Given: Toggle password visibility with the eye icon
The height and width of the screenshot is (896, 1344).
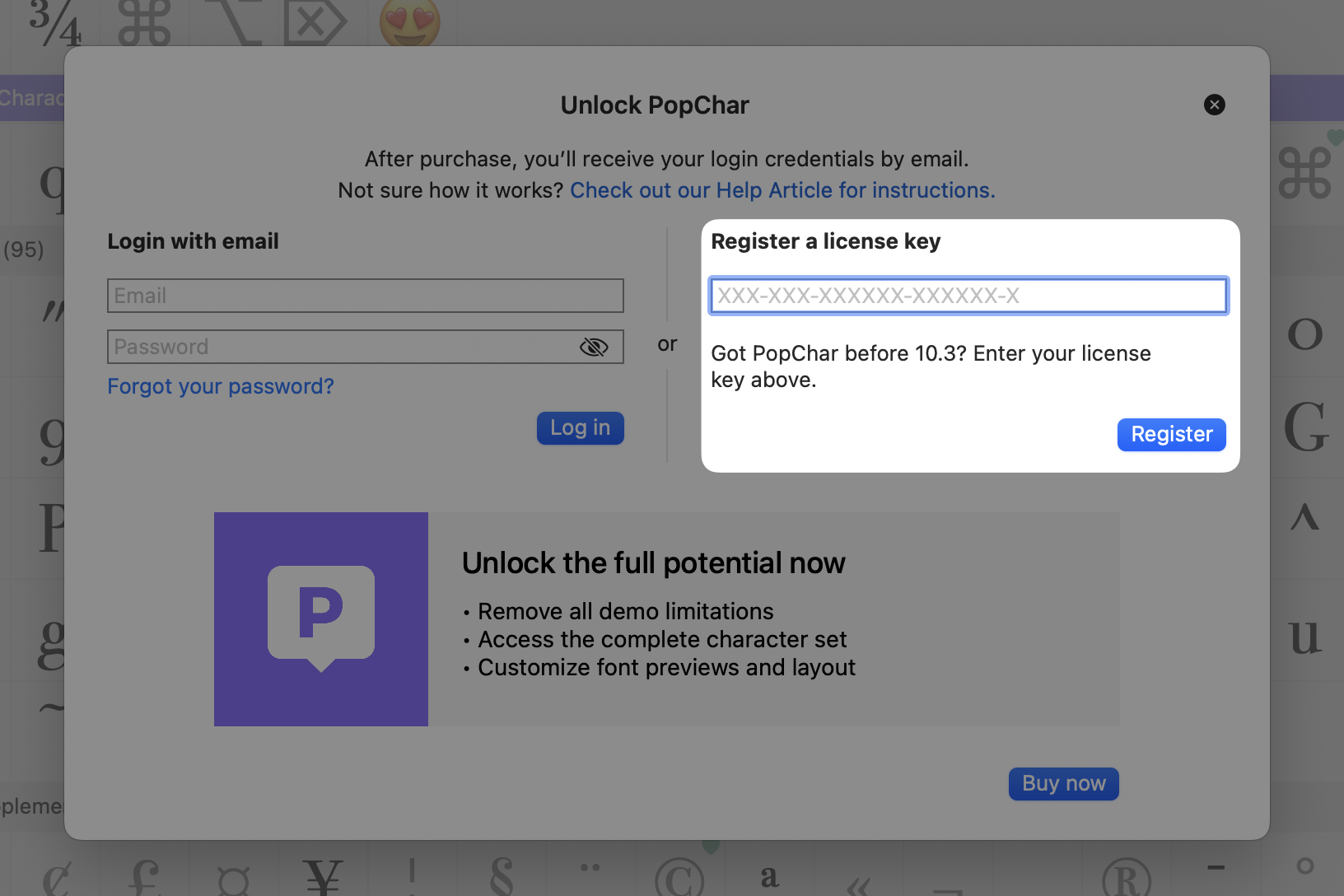Looking at the screenshot, I should coord(593,347).
